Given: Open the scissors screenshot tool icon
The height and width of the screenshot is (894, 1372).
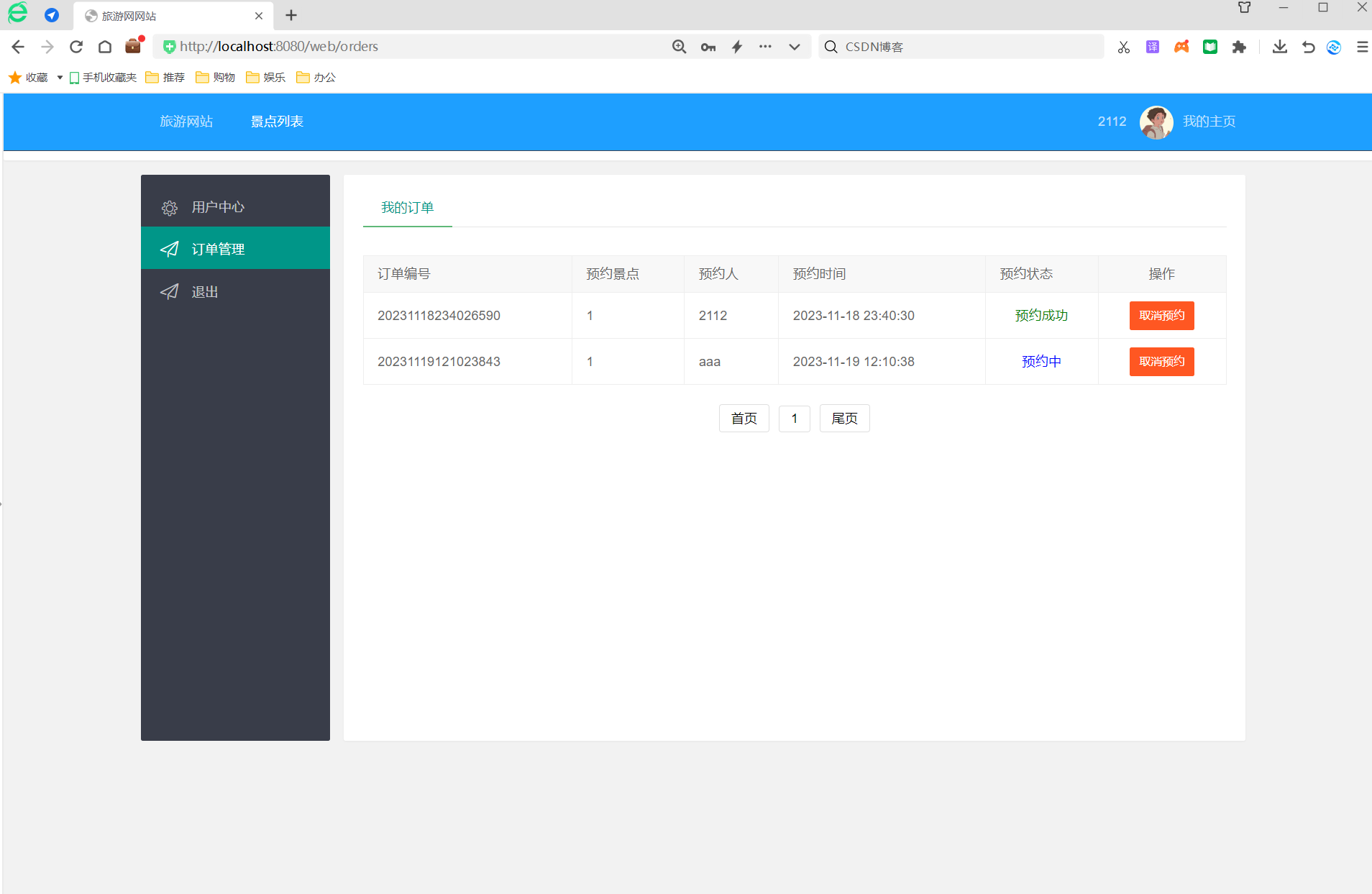Looking at the screenshot, I should [1123, 47].
